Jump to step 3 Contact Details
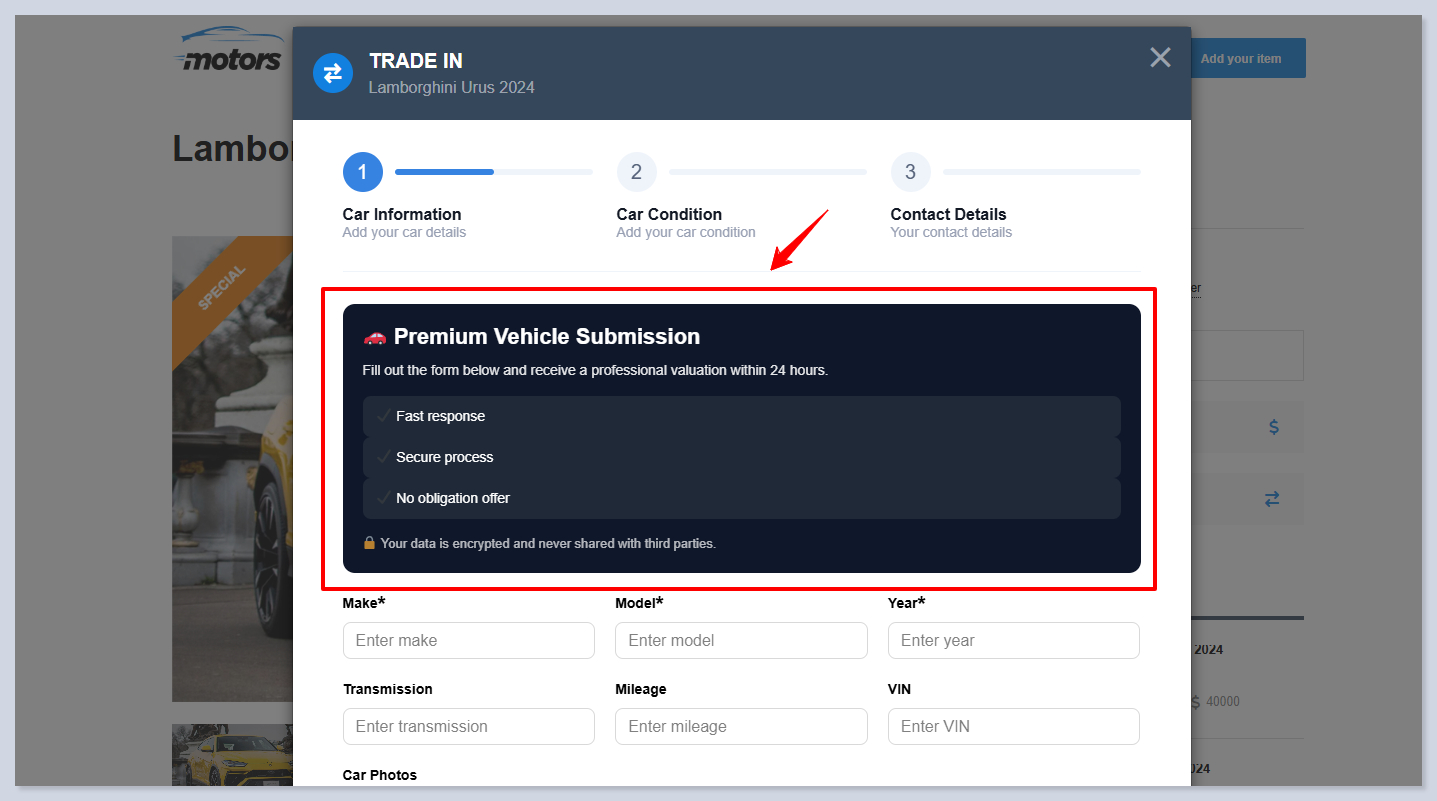This screenshot has height=801, width=1437. 910,172
